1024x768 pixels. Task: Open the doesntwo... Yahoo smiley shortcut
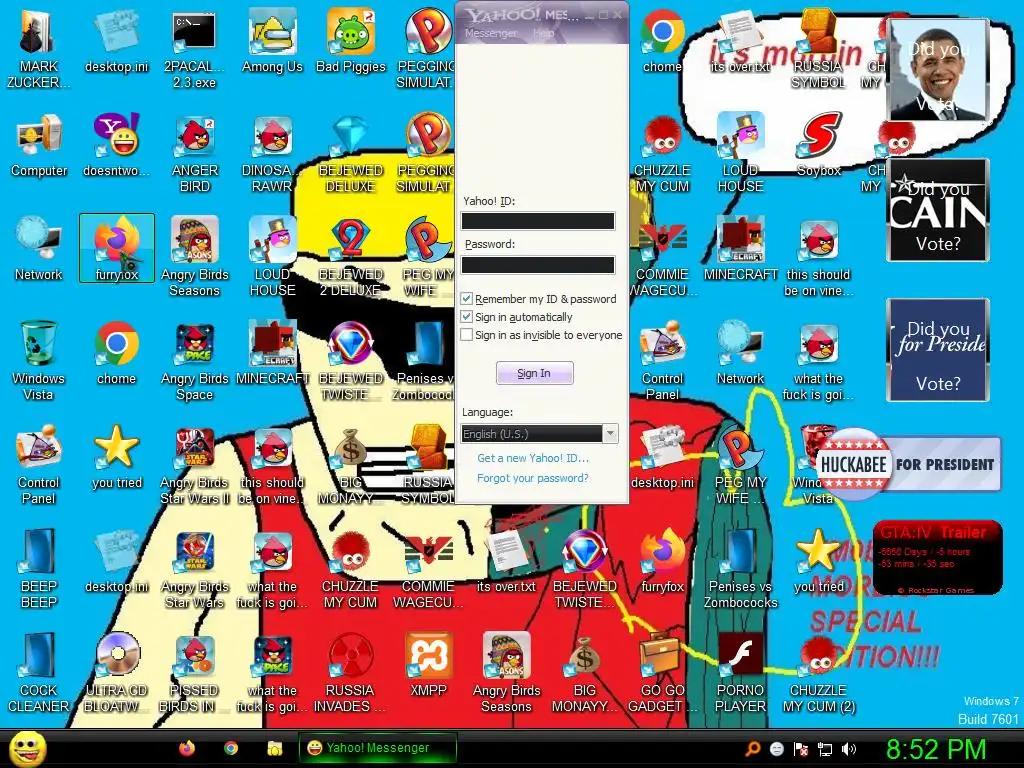click(x=116, y=145)
